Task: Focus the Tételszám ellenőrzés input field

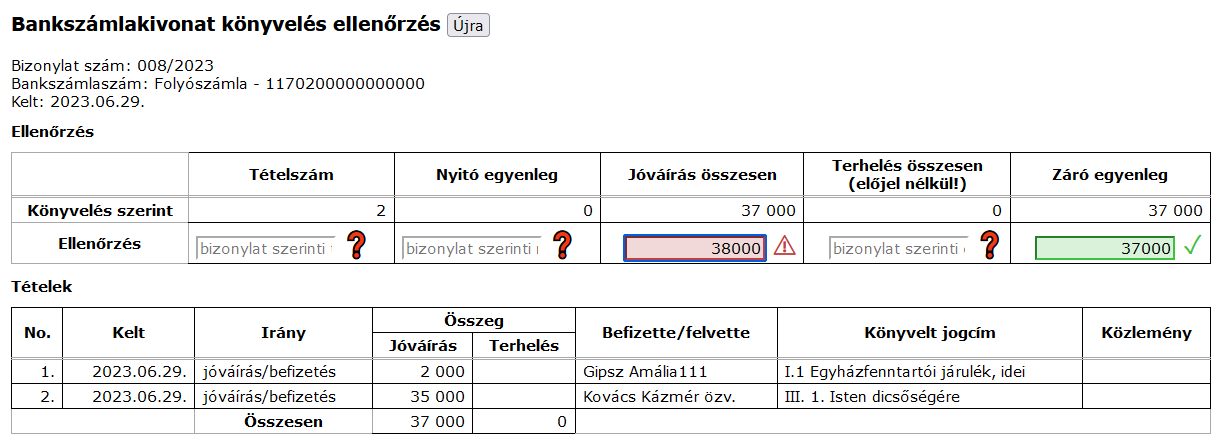Action: [265, 248]
